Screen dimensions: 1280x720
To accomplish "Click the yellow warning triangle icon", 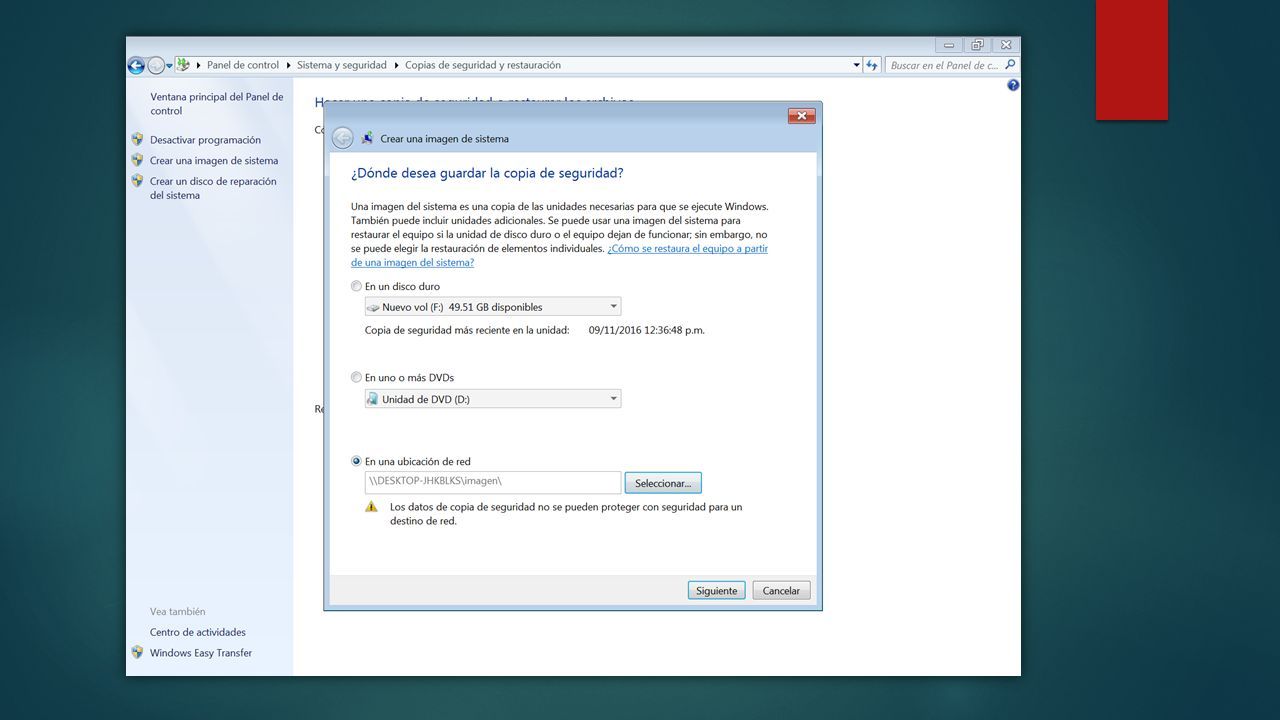I will (x=371, y=507).
